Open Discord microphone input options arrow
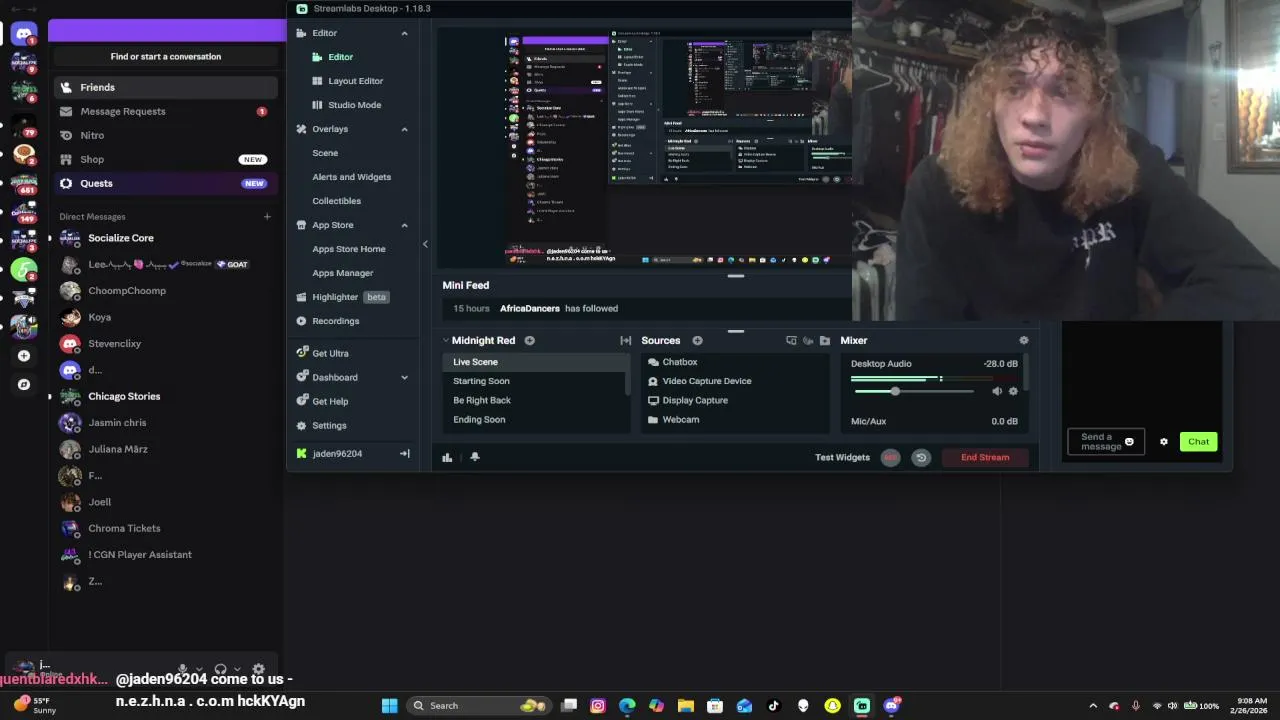Image resolution: width=1280 pixels, height=720 pixels. click(199, 669)
